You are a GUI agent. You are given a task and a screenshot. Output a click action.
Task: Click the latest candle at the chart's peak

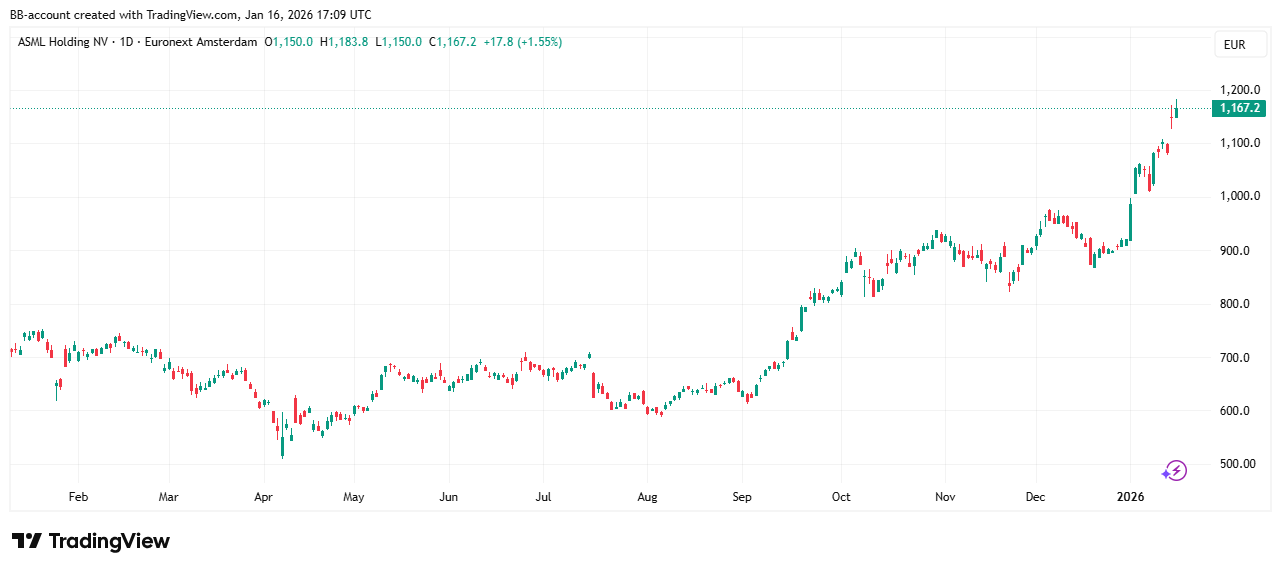pyautogui.click(x=1177, y=110)
